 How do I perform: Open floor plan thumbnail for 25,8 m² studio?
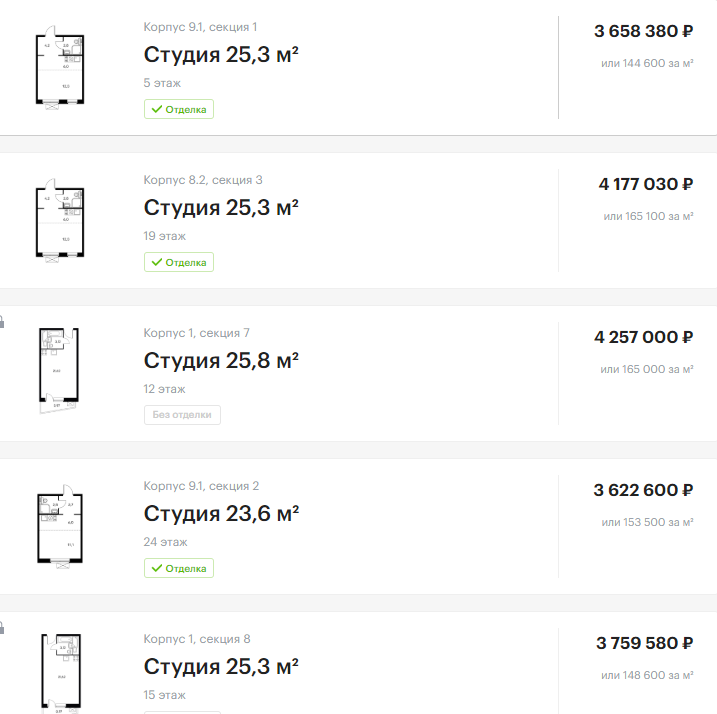point(59,369)
